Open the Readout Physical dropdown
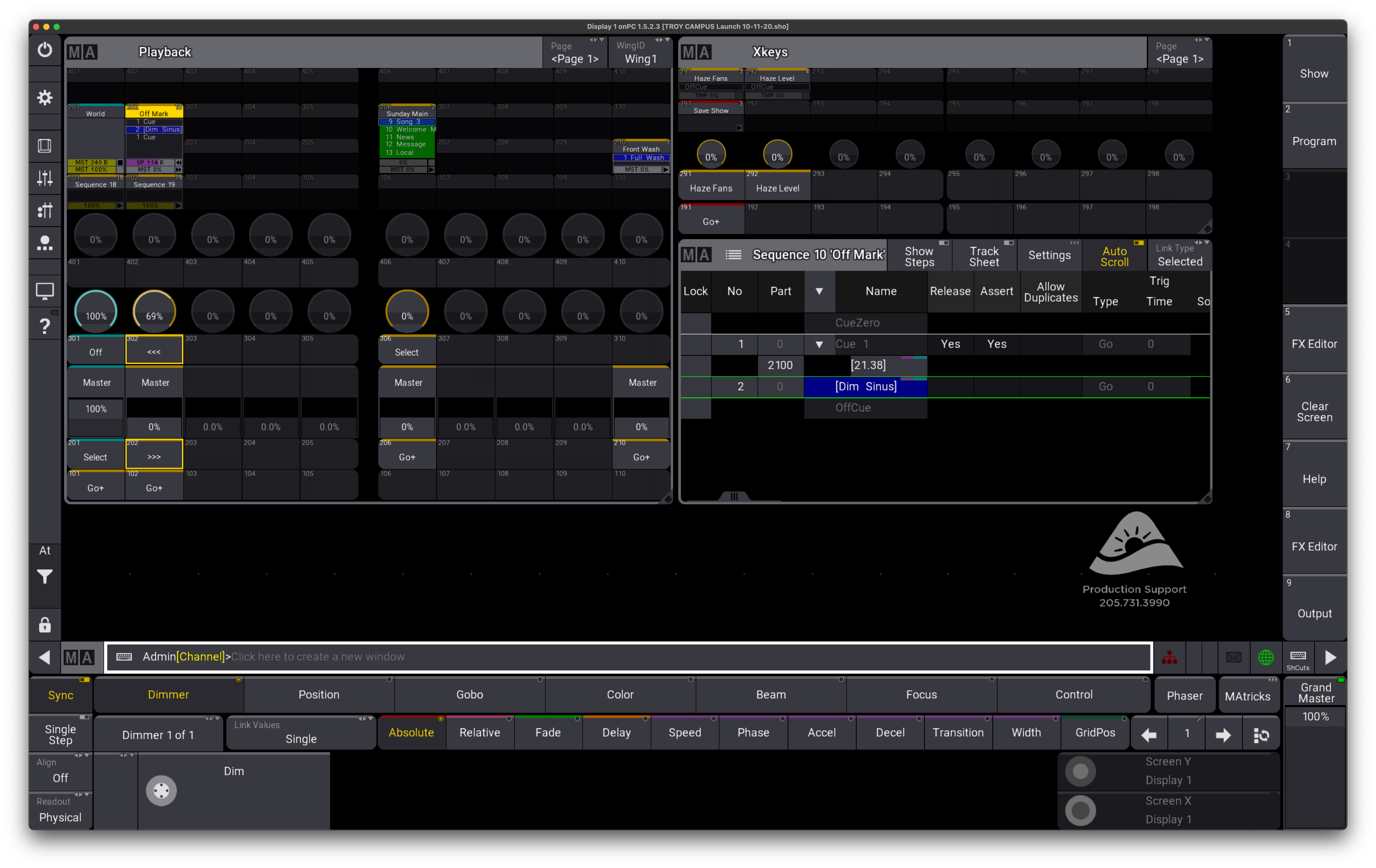This screenshot has height=868, width=1376. point(61,810)
